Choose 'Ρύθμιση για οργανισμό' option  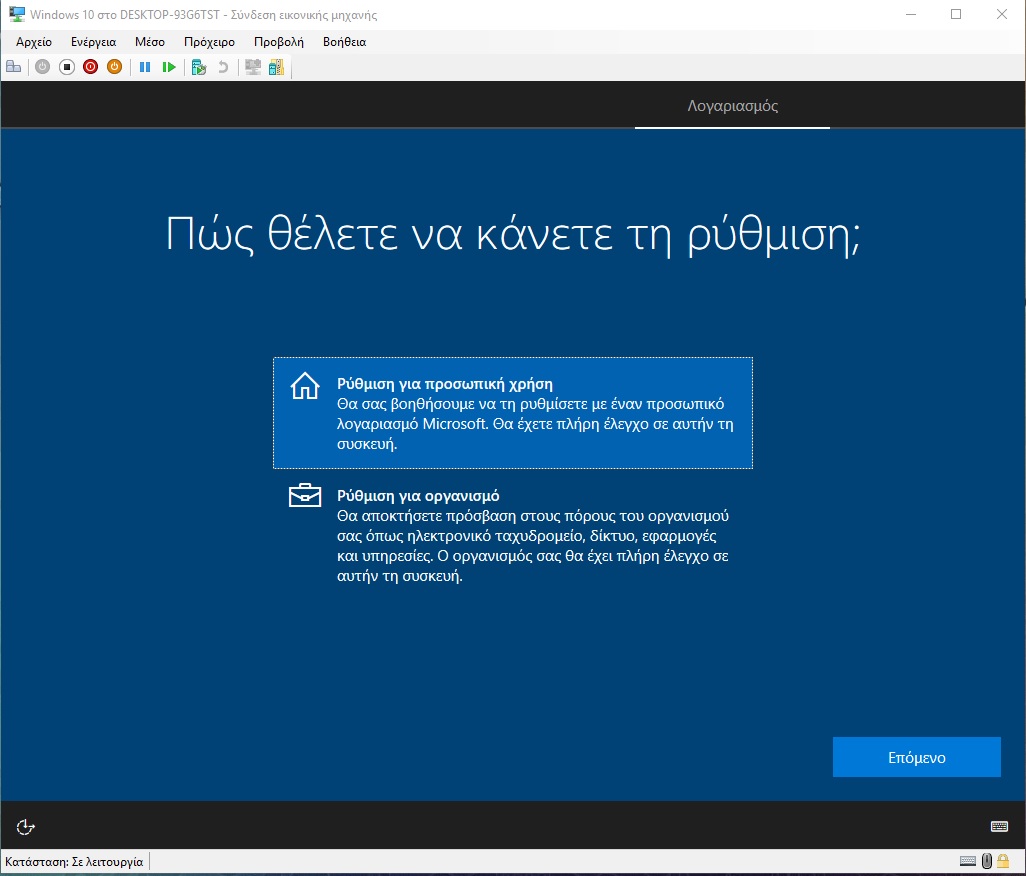[513, 535]
